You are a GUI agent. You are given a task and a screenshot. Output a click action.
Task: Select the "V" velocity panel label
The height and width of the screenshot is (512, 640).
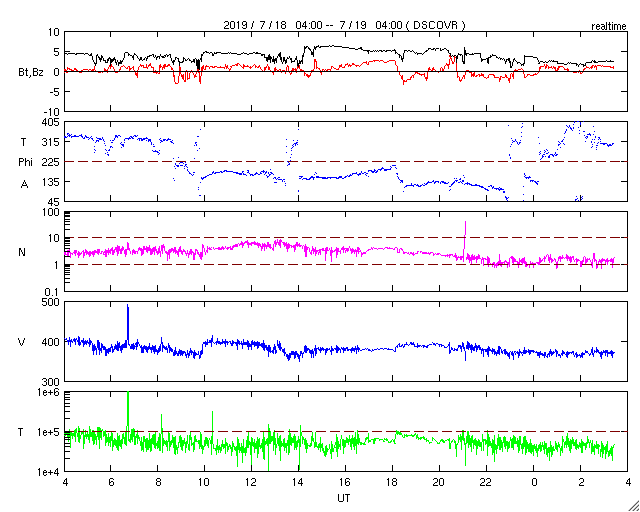[x=22, y=342]
